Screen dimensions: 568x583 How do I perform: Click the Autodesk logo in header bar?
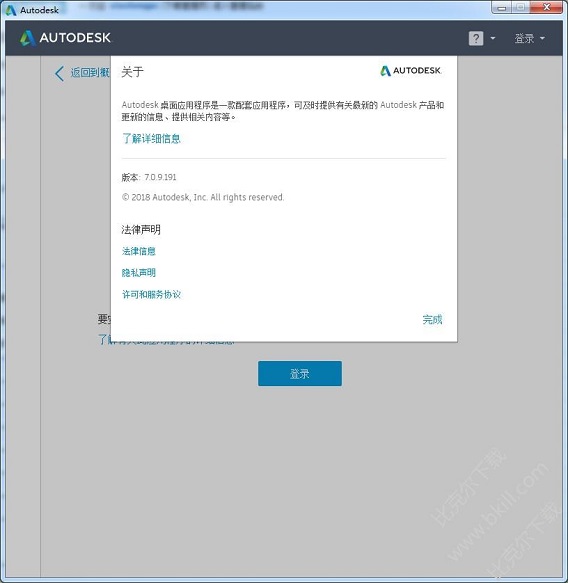click(x=65, y=38)
